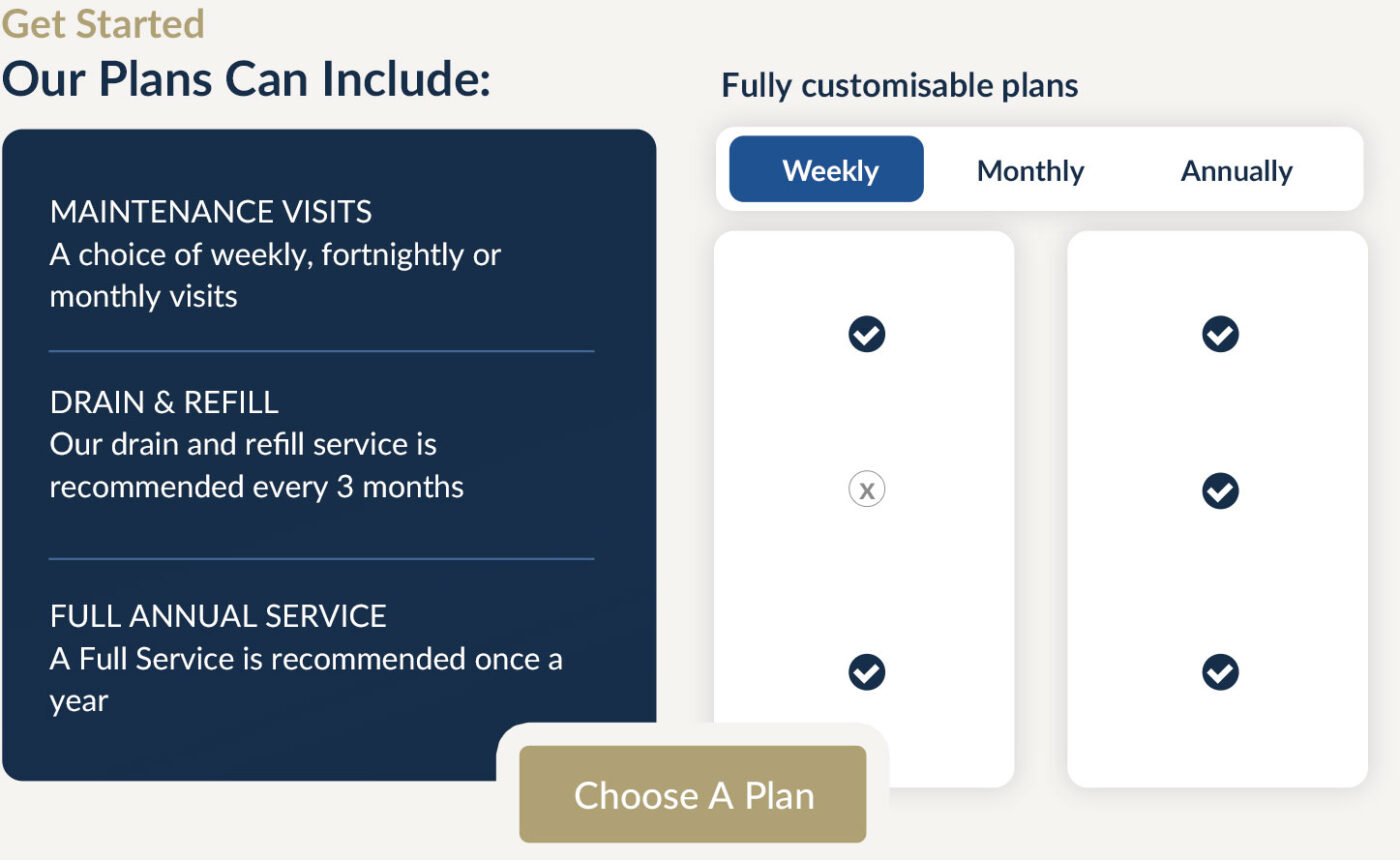Click first plan's Full Annual Service checkmark
The width and height of the screenshot is (1400, 860).
[866, 671]
